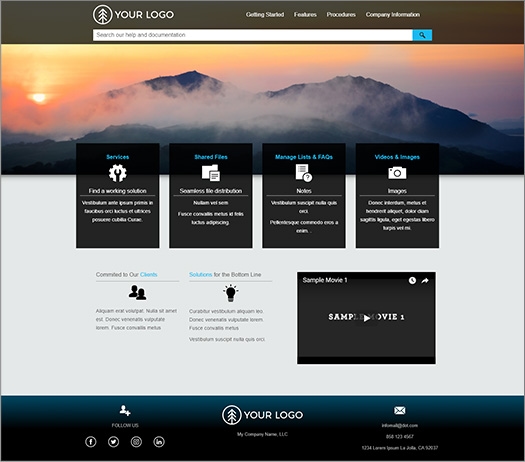This screenshot has height=462, width=525.
Task: Click the Find a working solution heading
Action: pyautogui.click(x=118, y=191)
